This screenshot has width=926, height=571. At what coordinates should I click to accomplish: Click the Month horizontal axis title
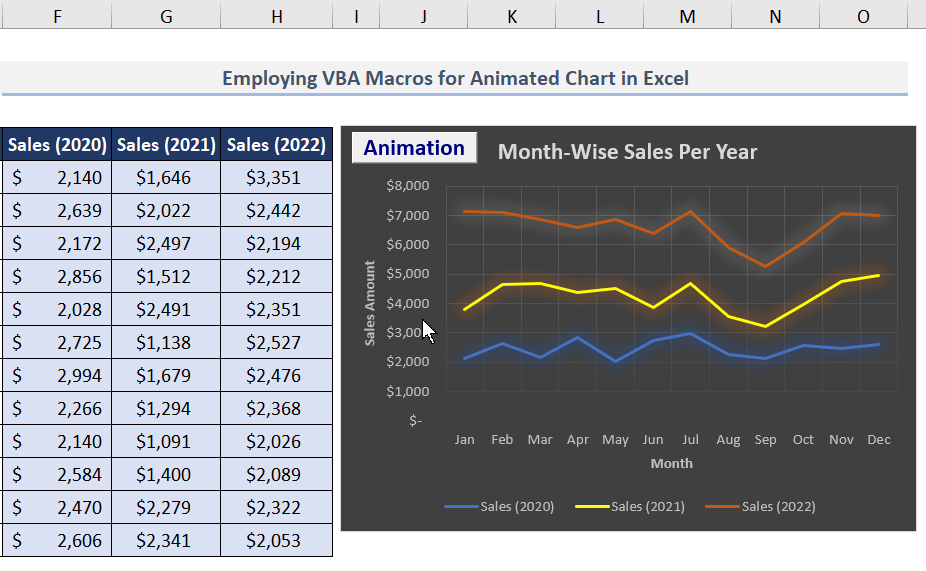coord(671,464)
